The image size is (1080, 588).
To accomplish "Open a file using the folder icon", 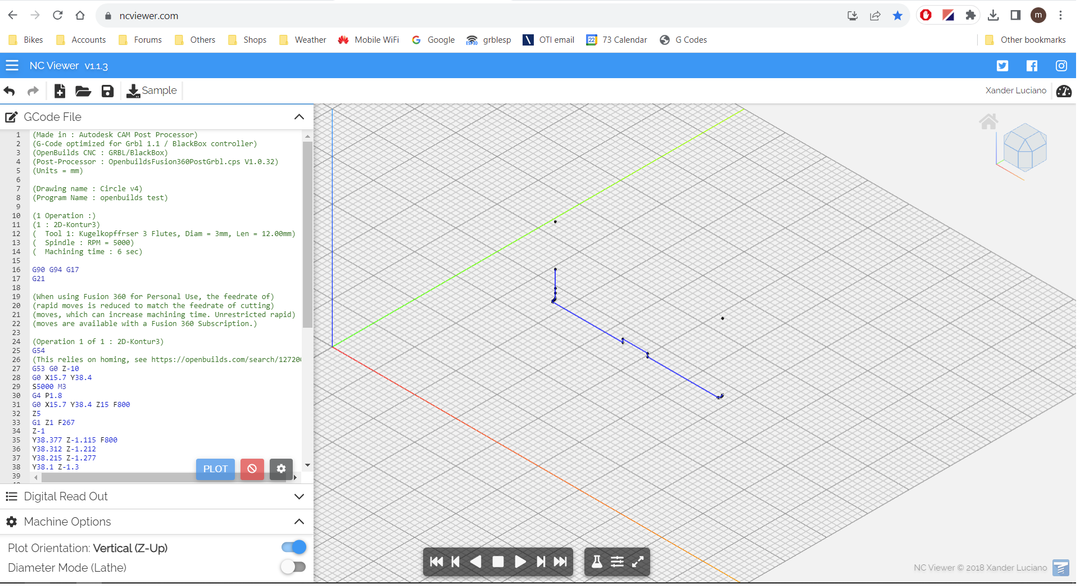I will coord(83,91).
